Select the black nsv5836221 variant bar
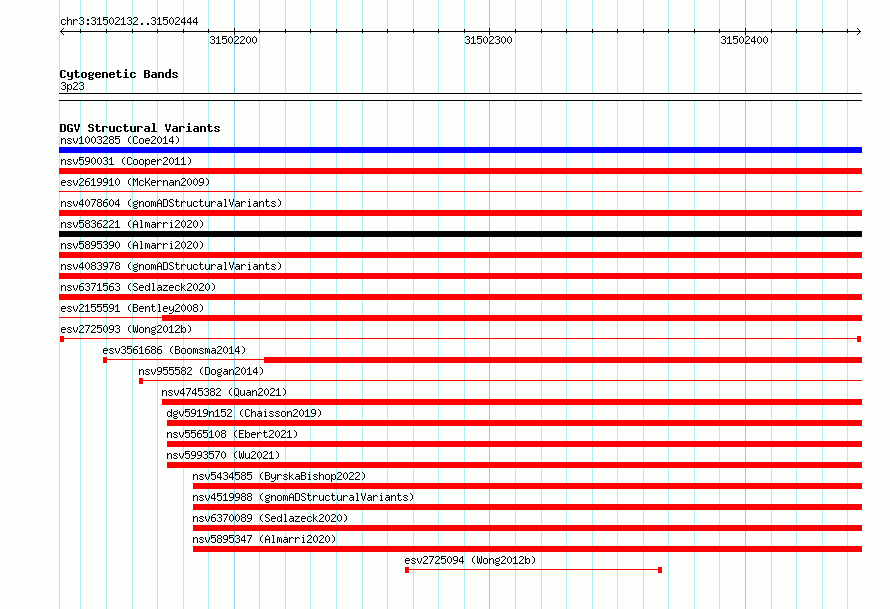This screenshot has height=609, width=890. 460,234
